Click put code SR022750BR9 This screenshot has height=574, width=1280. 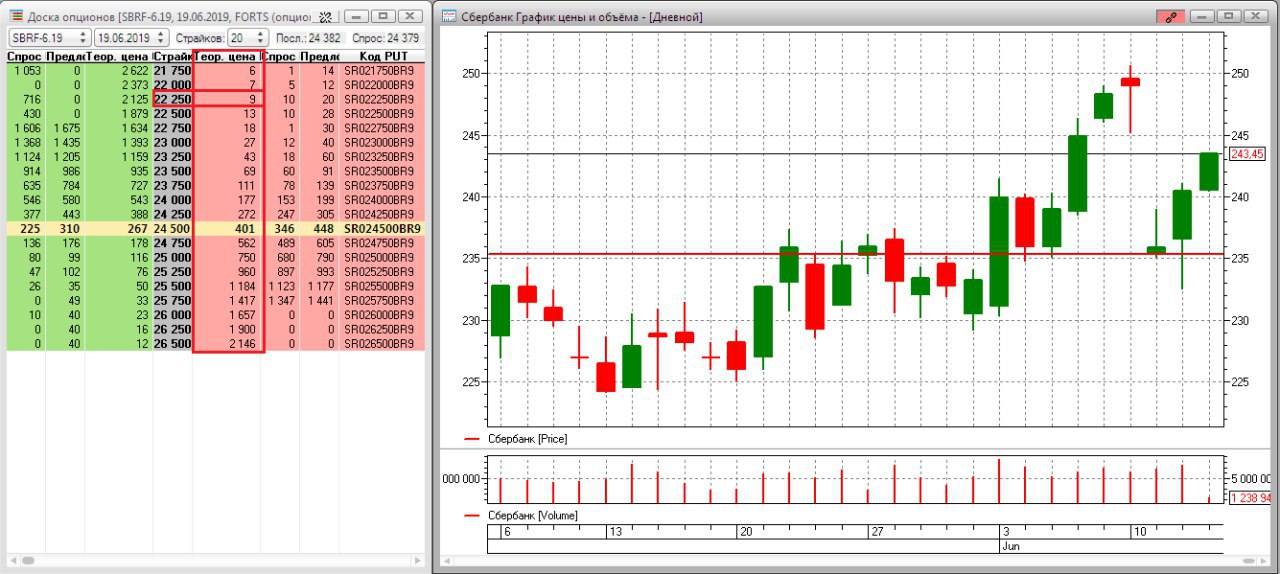tap(379, 129)
